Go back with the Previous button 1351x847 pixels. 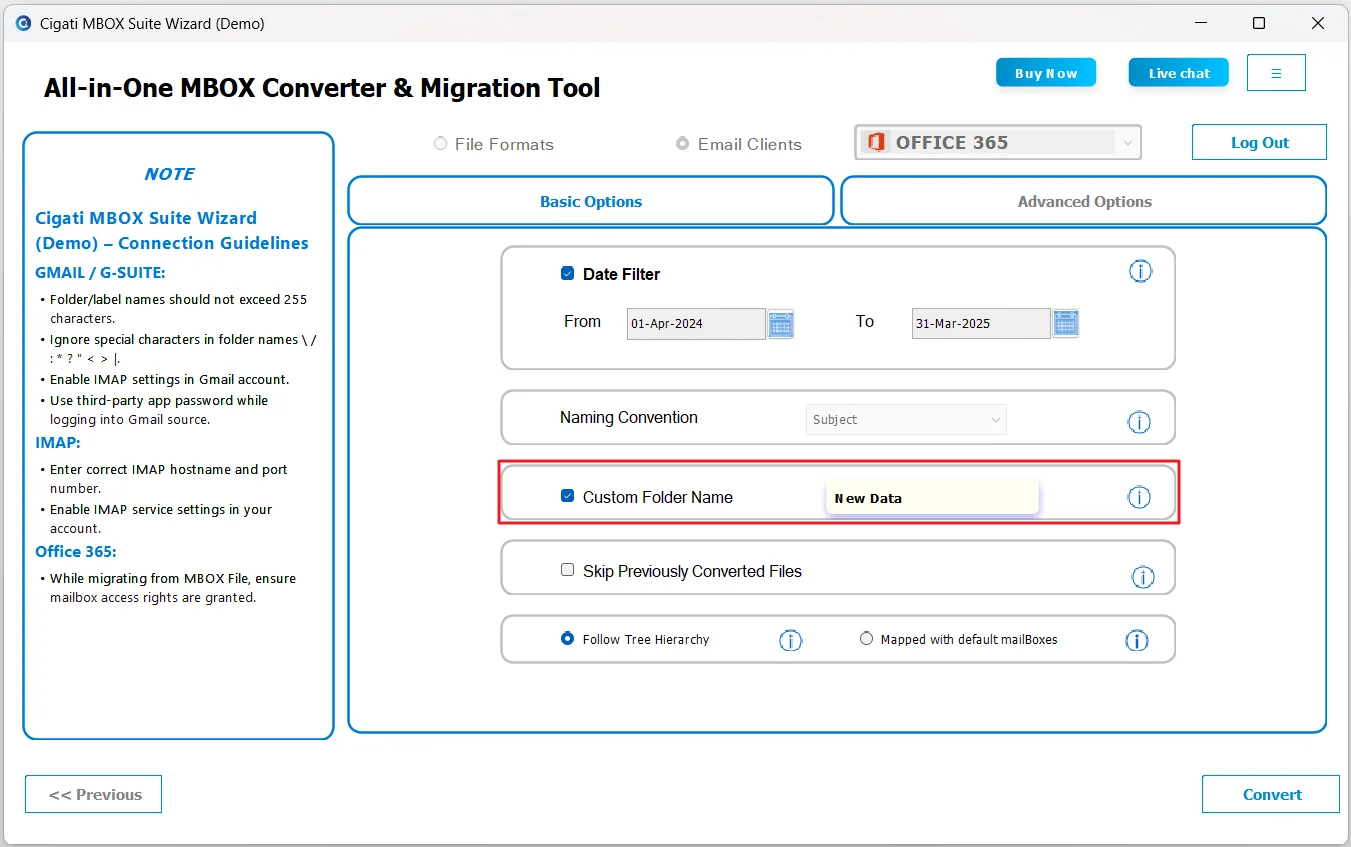point(93,794)
